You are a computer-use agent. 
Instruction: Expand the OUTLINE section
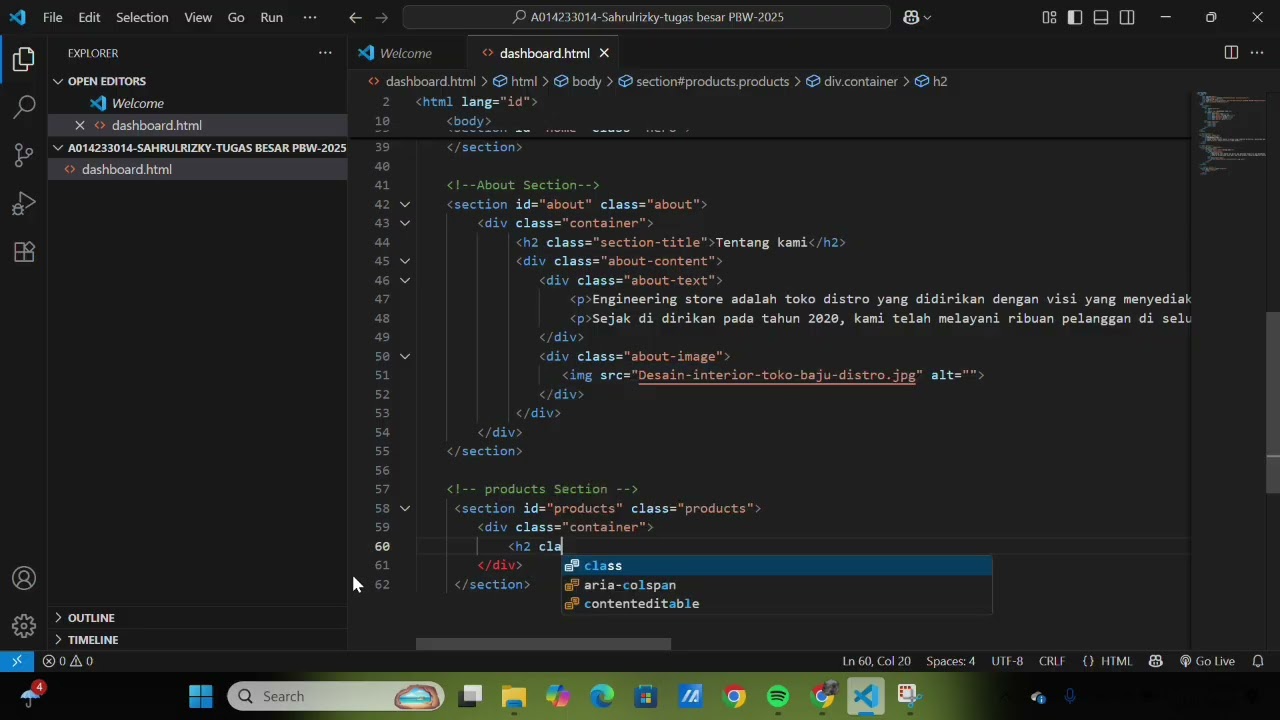pos(91,618)
